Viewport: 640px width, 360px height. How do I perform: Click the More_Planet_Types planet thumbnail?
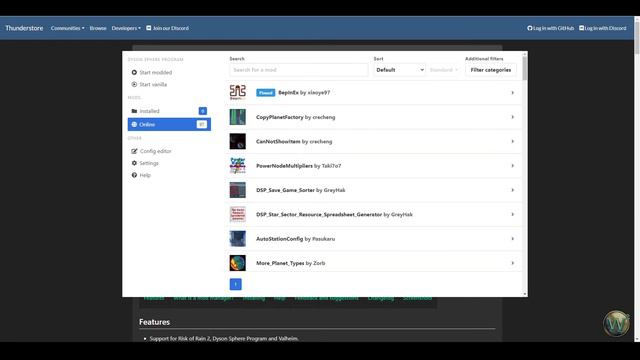(238, 263)
